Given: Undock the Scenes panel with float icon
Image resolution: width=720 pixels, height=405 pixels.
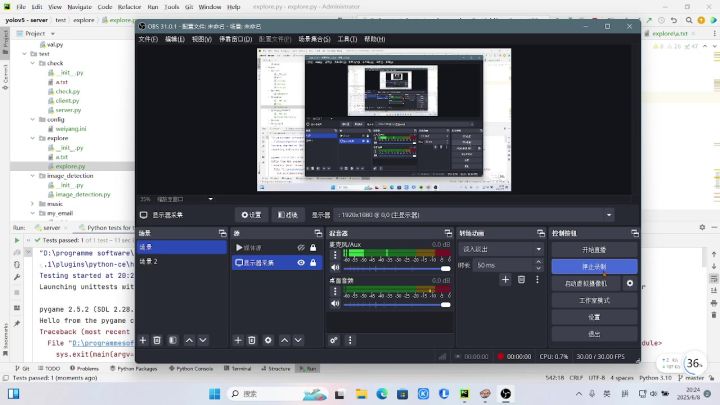Looking at the screenshot, I should 223,233.
